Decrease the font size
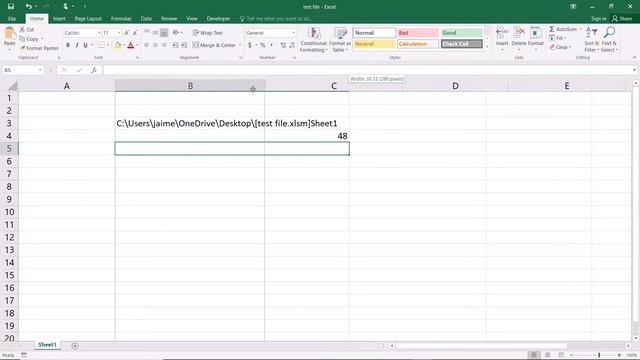This screenshot has height=360, width=640. click(x=135, y=33)
